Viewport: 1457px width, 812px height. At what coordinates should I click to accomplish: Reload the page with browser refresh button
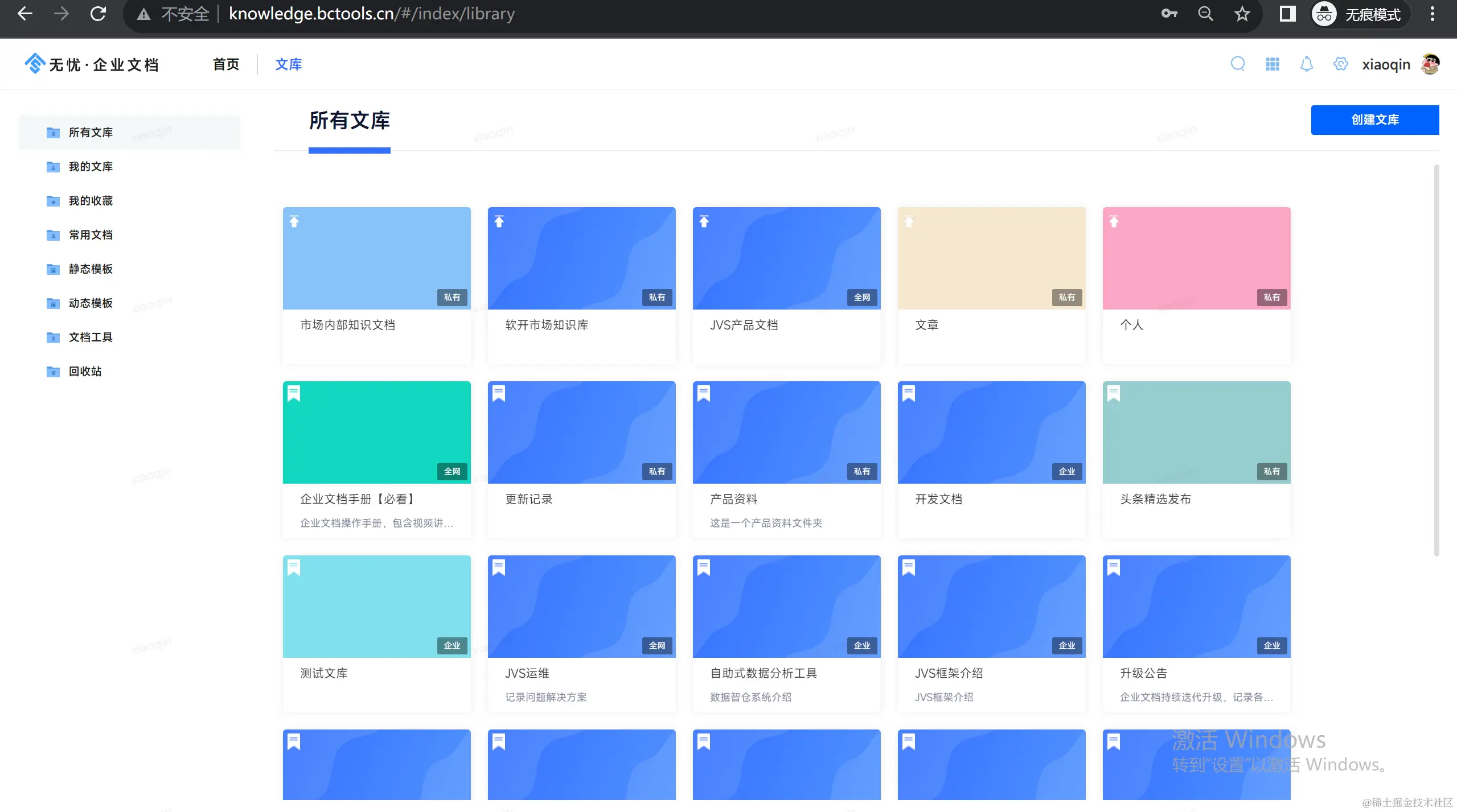(98, 14)
